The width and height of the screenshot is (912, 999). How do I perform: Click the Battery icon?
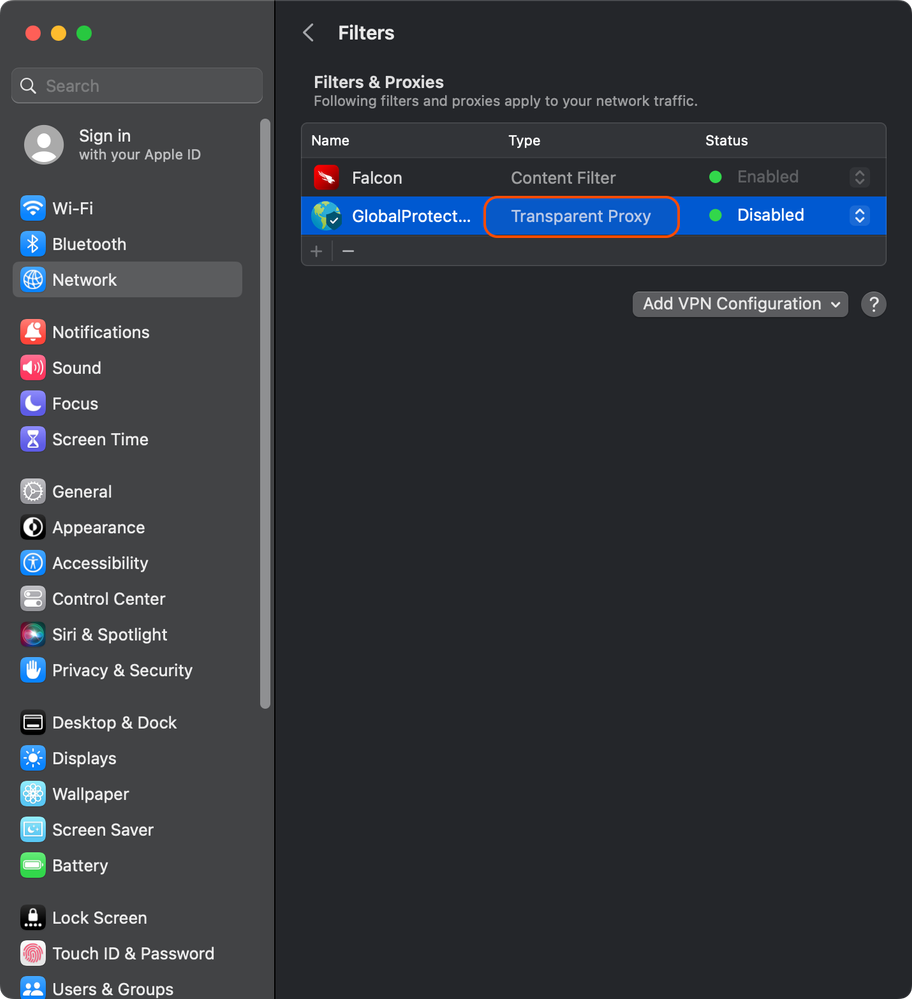coord(33,865)
